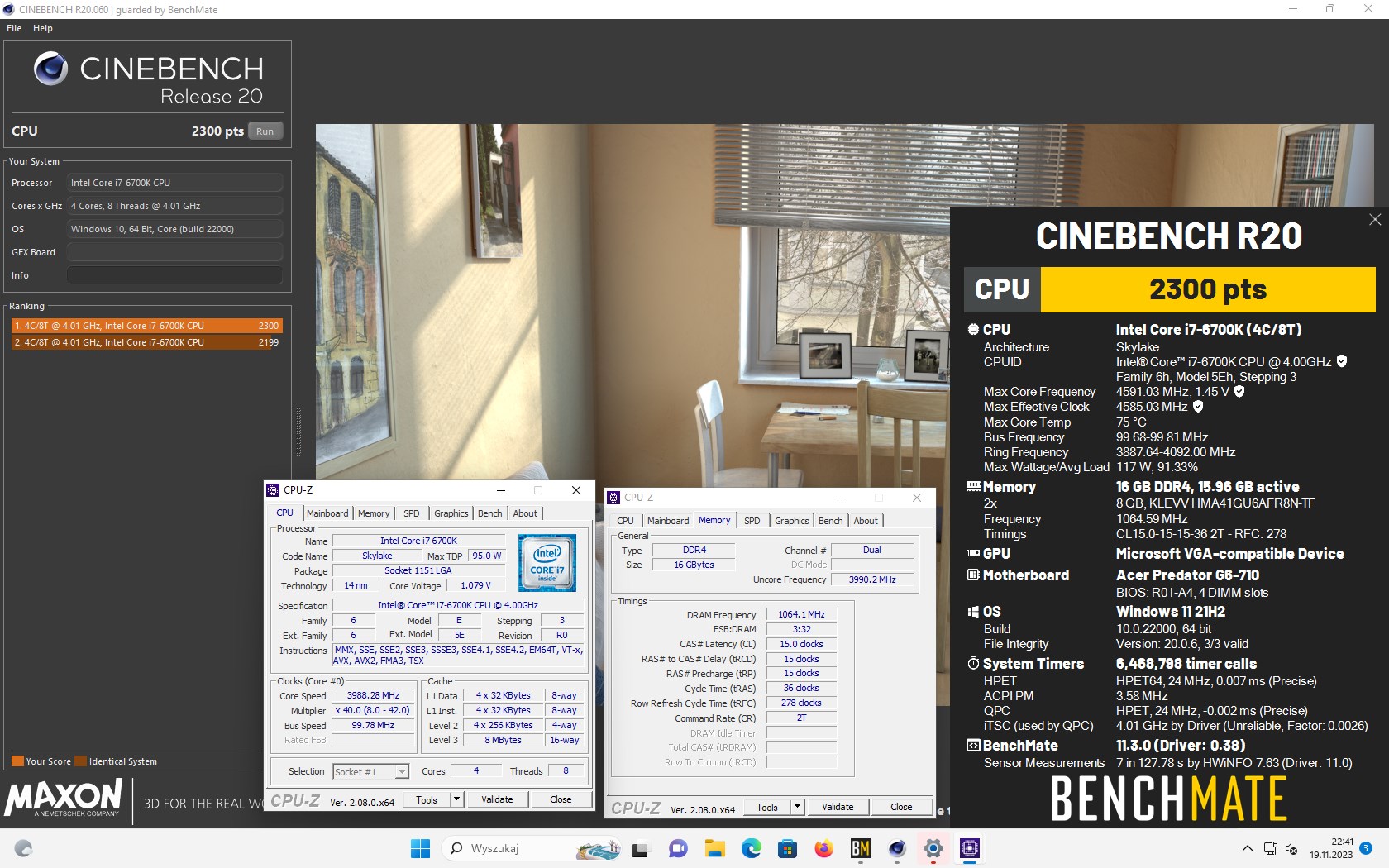Viewport: 1389px width, 868px height.
Task: Click the DRAM Frequency value 1064.1 MHz
Action: point(801,614)
